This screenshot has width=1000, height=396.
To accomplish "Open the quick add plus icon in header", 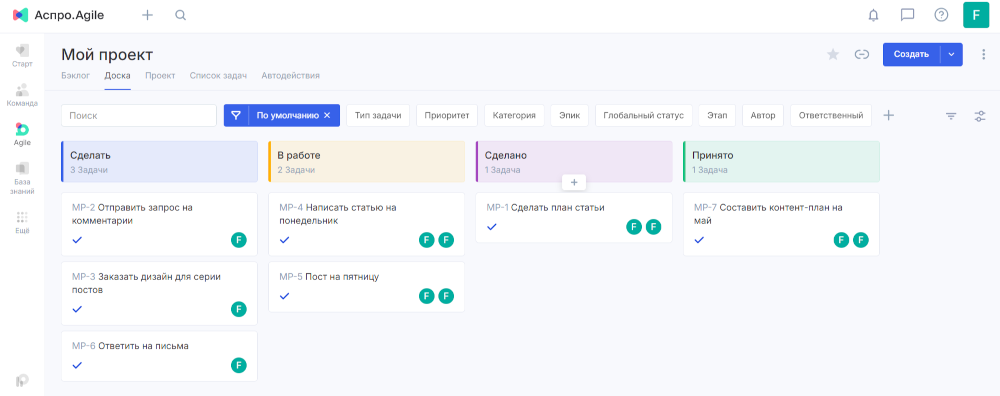I will pos(147,15).
